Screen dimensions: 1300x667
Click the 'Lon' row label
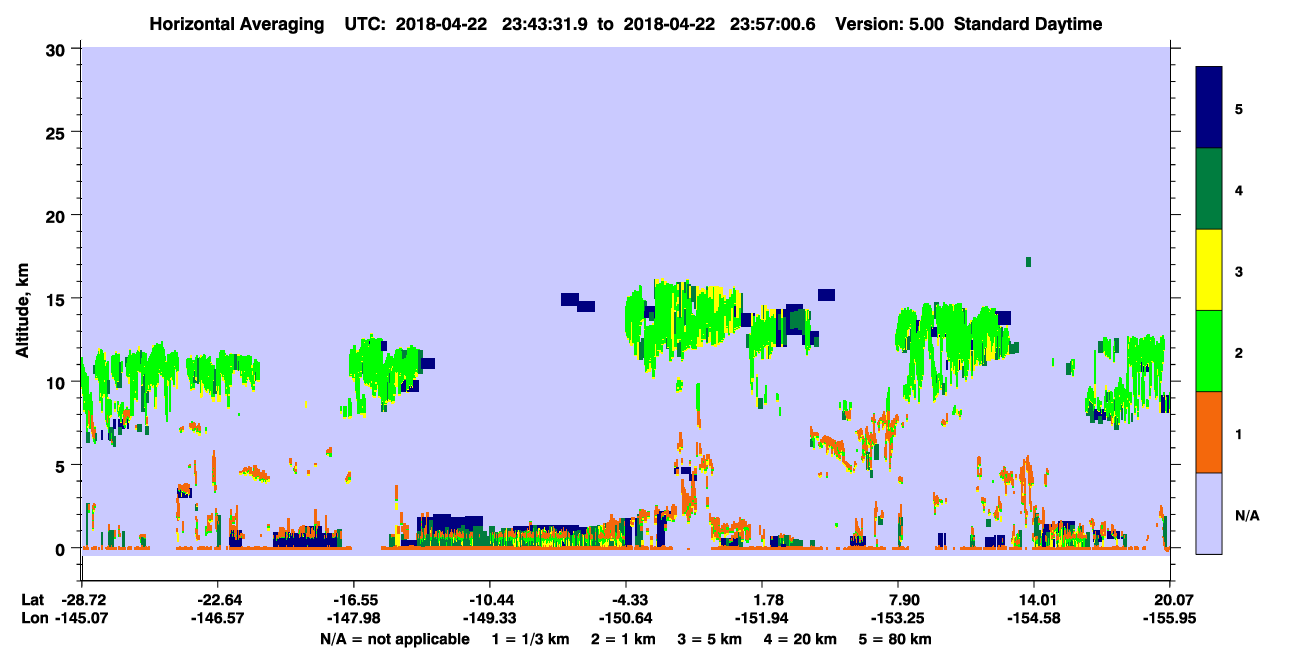(33, 619)
